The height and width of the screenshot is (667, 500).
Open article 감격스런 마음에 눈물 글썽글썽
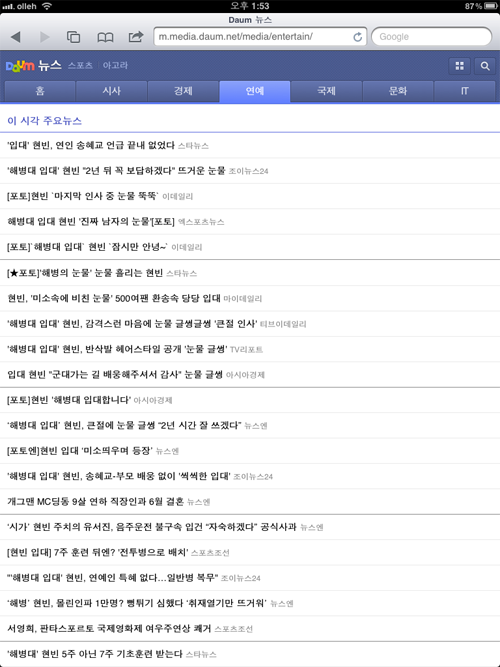250,324
